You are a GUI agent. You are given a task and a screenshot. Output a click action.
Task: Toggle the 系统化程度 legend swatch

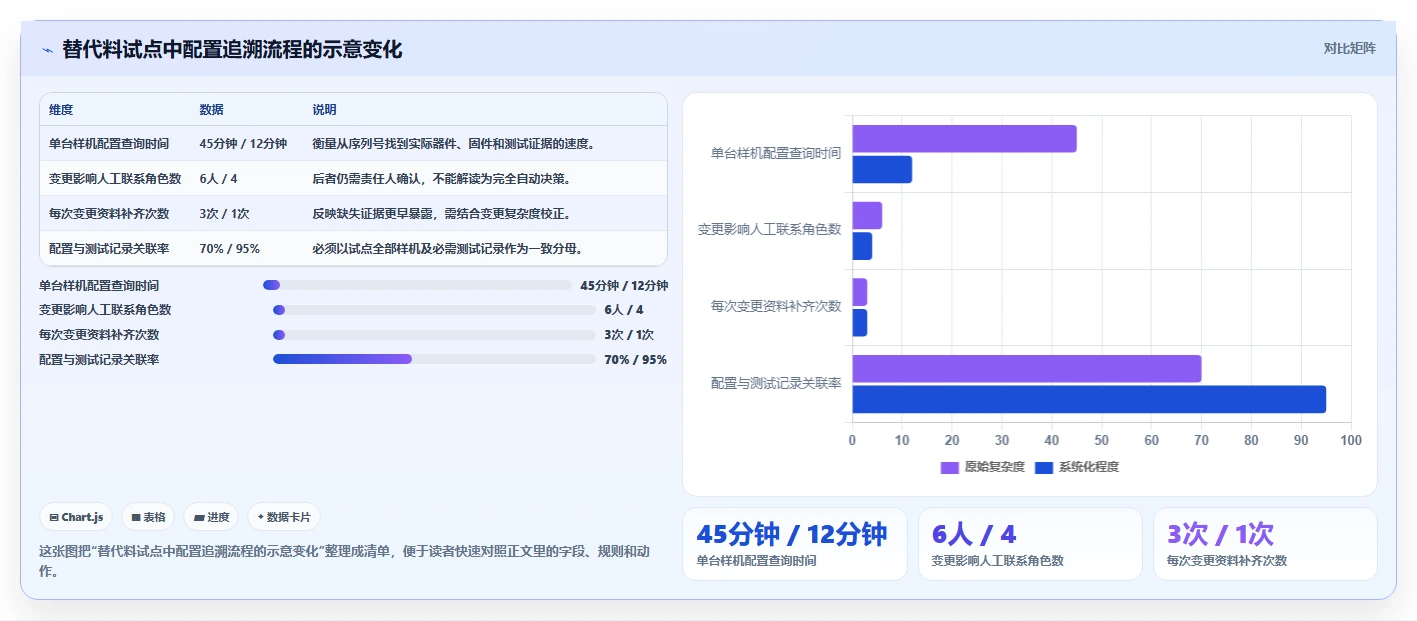[x=1044, y=467]
